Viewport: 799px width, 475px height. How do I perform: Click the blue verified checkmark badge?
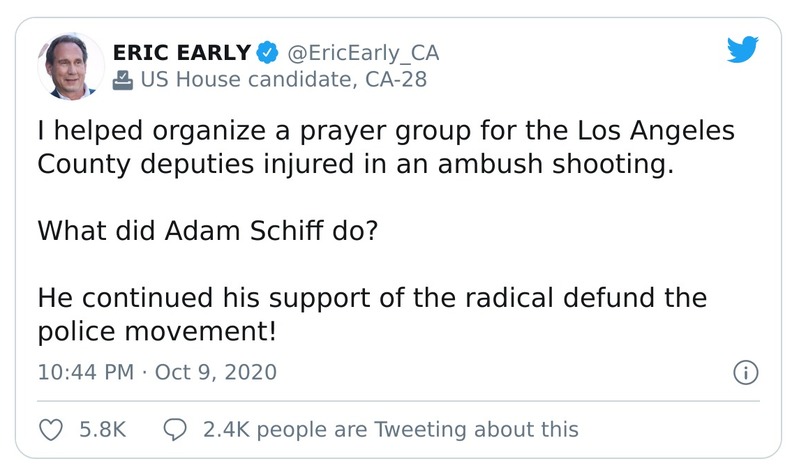pyautogui.click(x=266, y=52)
